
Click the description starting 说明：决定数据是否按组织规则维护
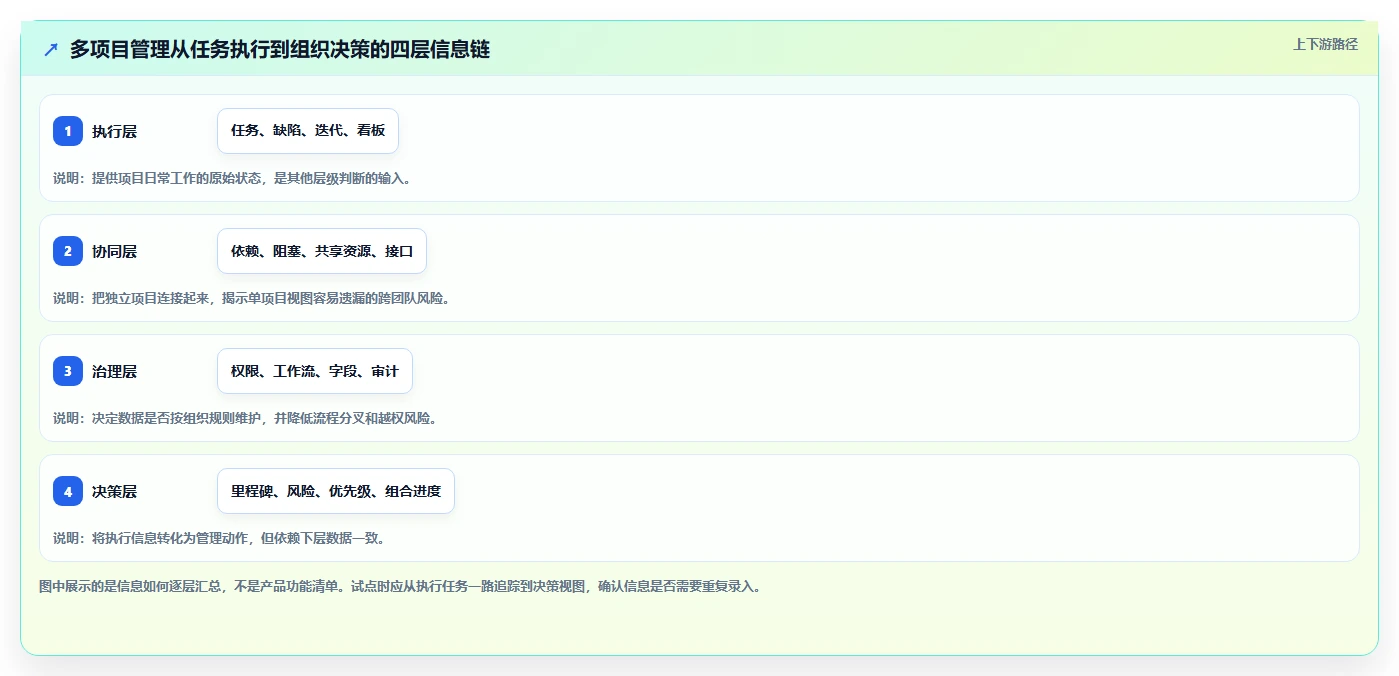tap(245, 418)
